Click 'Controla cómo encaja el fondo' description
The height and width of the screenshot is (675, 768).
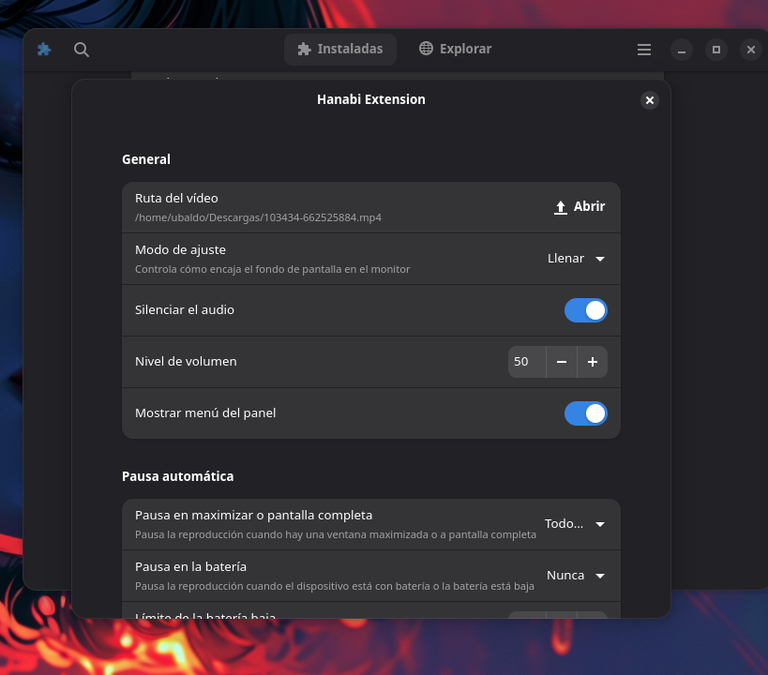(x=272, y=269)
